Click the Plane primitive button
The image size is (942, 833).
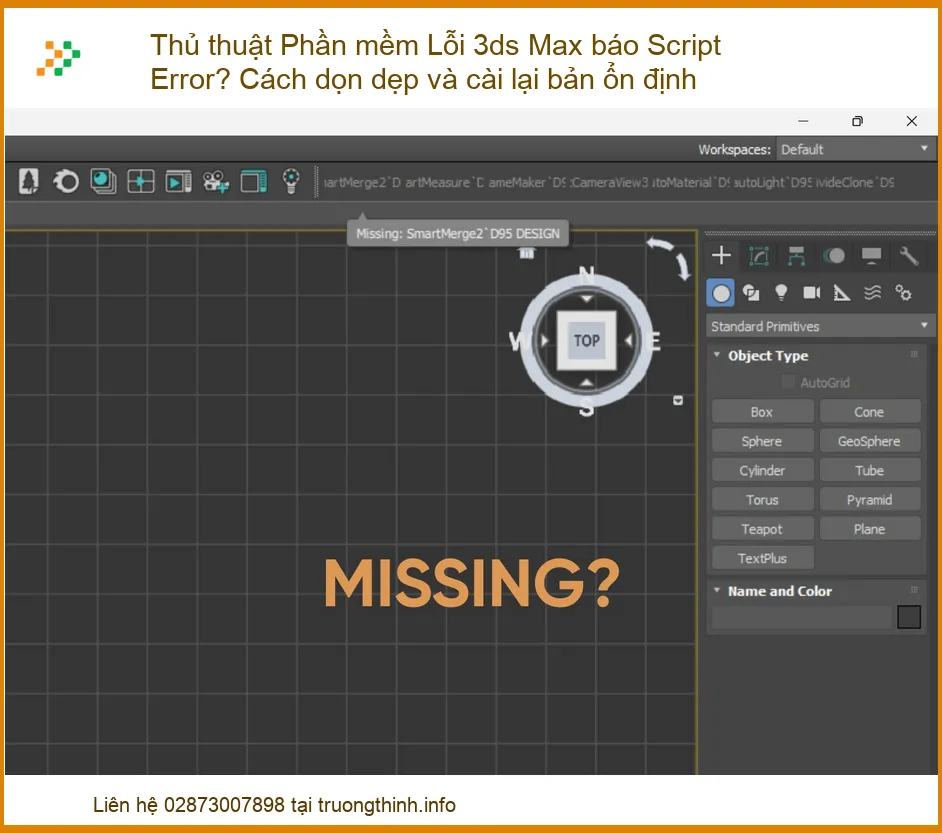point(870,529)
